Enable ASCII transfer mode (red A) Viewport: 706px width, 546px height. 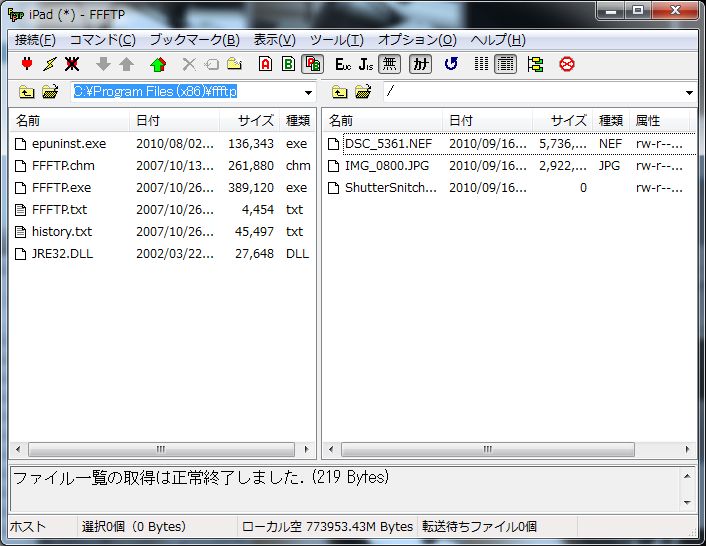(x=266, y=64)
